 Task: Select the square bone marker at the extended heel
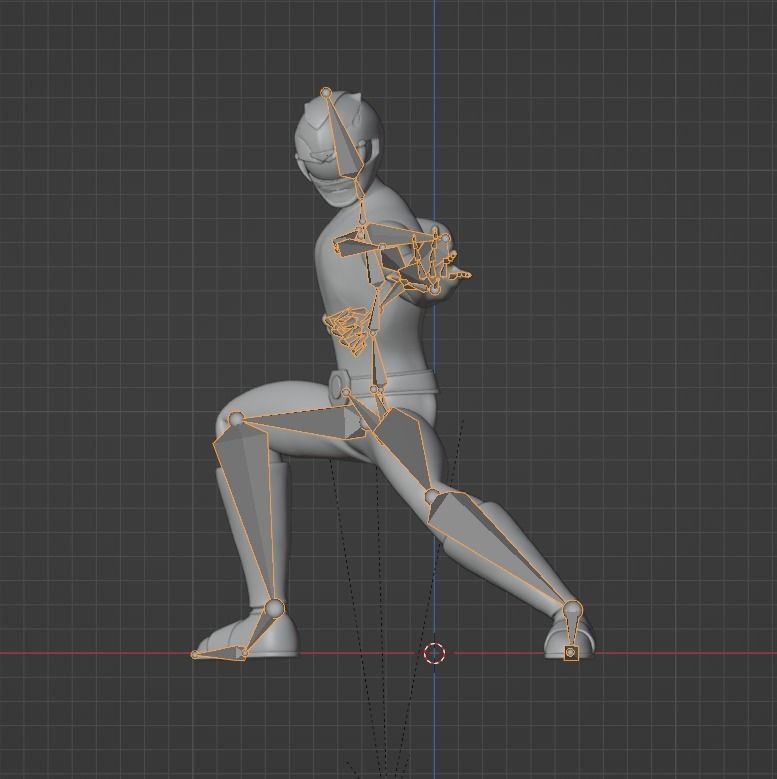point(571,653)
